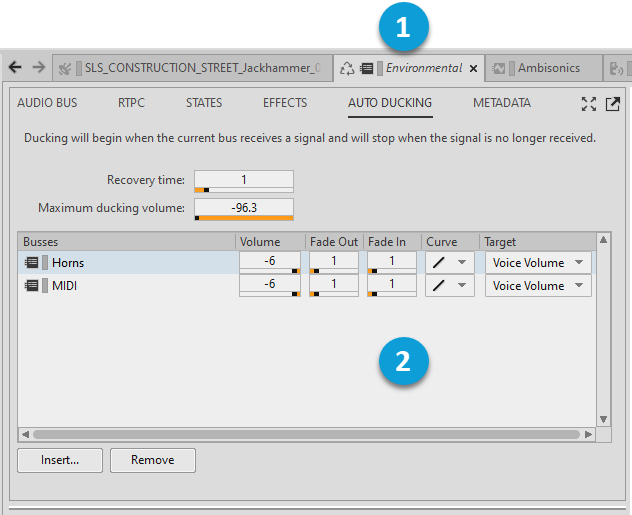Click the back navigation arrow
Image resolution: width=632 pixels, height=515 pixels.
15,67
